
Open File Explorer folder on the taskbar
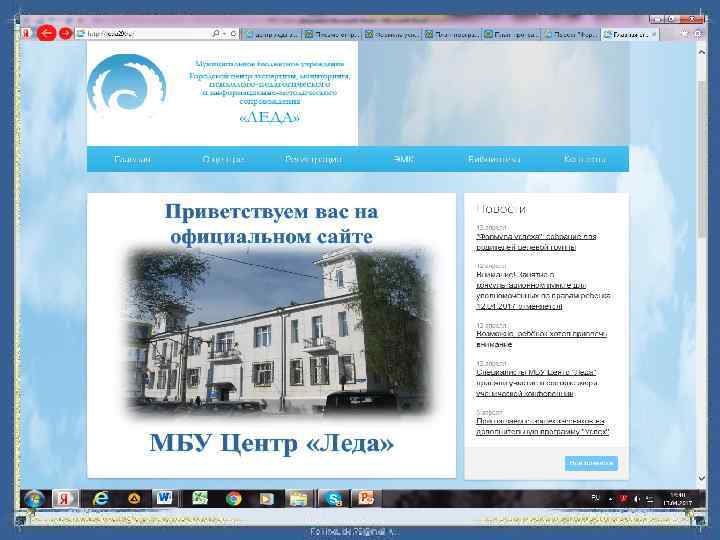click(x=298, y=499)
